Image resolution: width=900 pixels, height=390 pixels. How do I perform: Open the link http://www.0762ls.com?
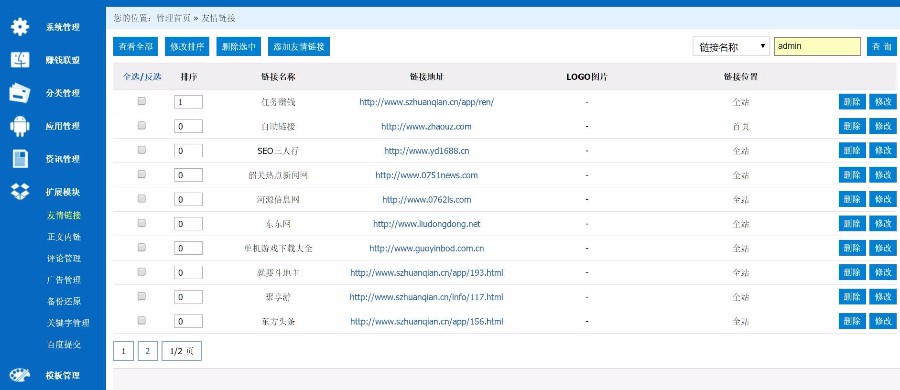426,200
